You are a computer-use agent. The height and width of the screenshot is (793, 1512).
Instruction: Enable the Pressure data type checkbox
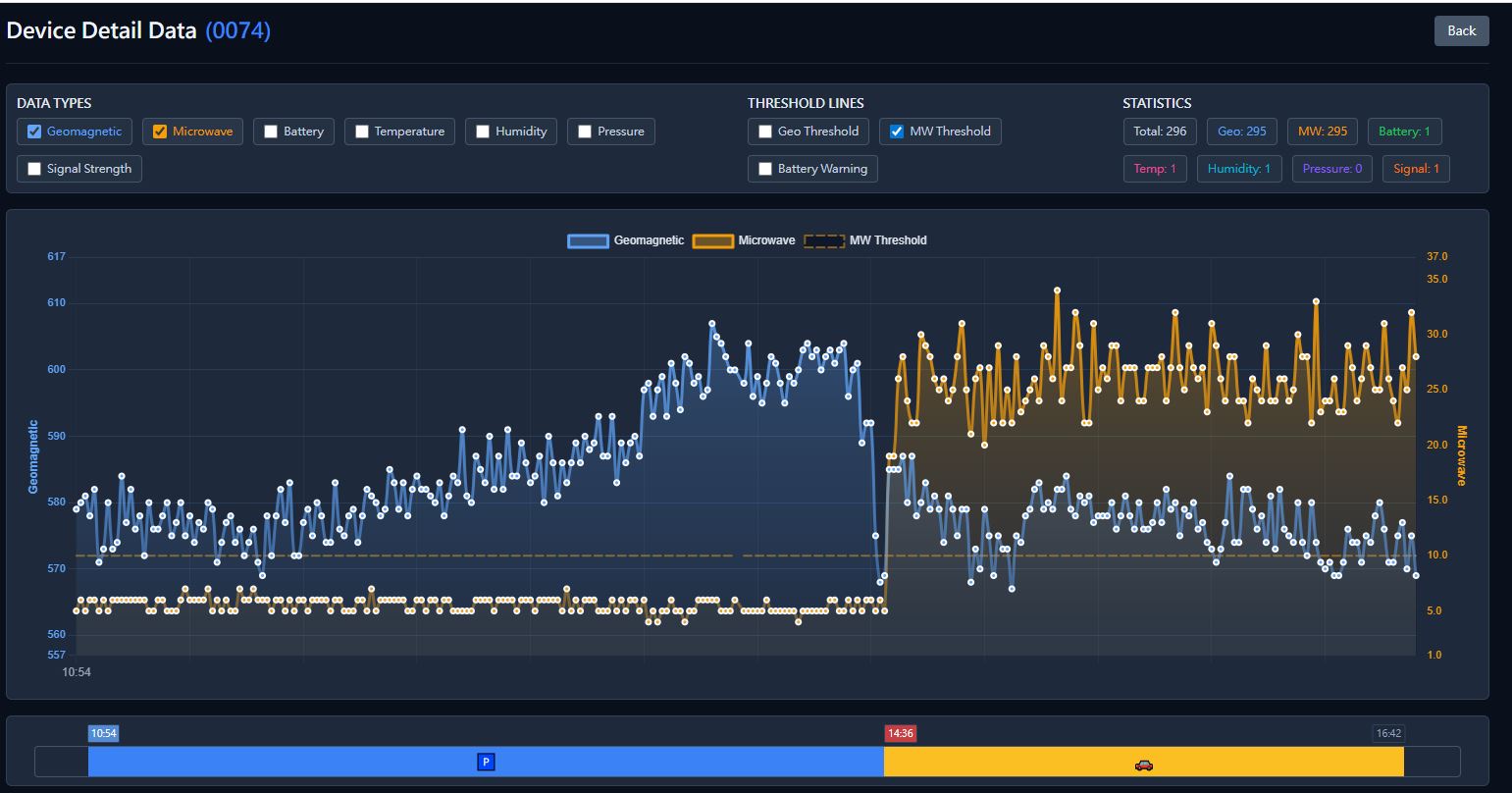pyautogui.click(x=585, y=132)
